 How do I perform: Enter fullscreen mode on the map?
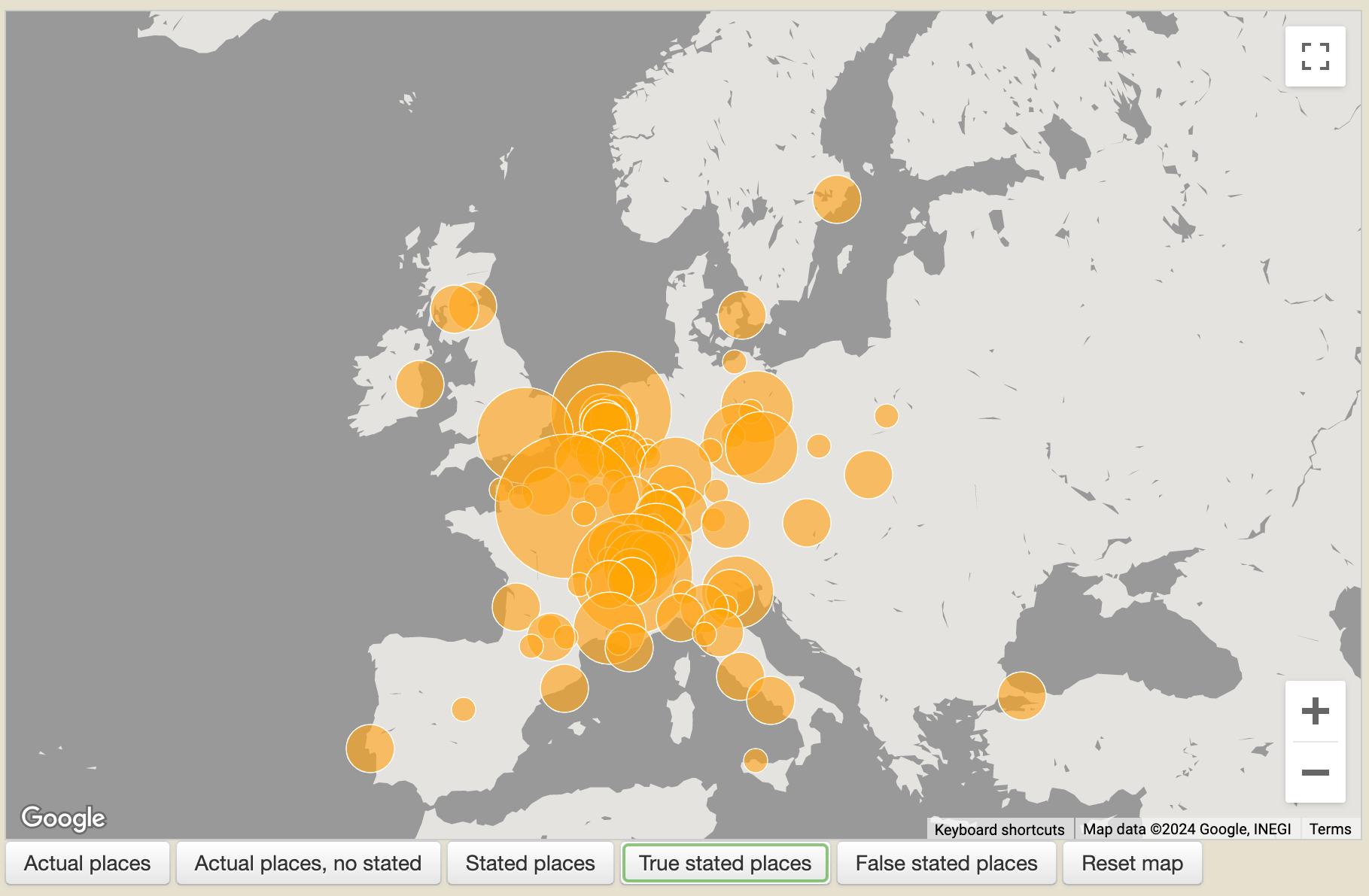coord(1315,56)
